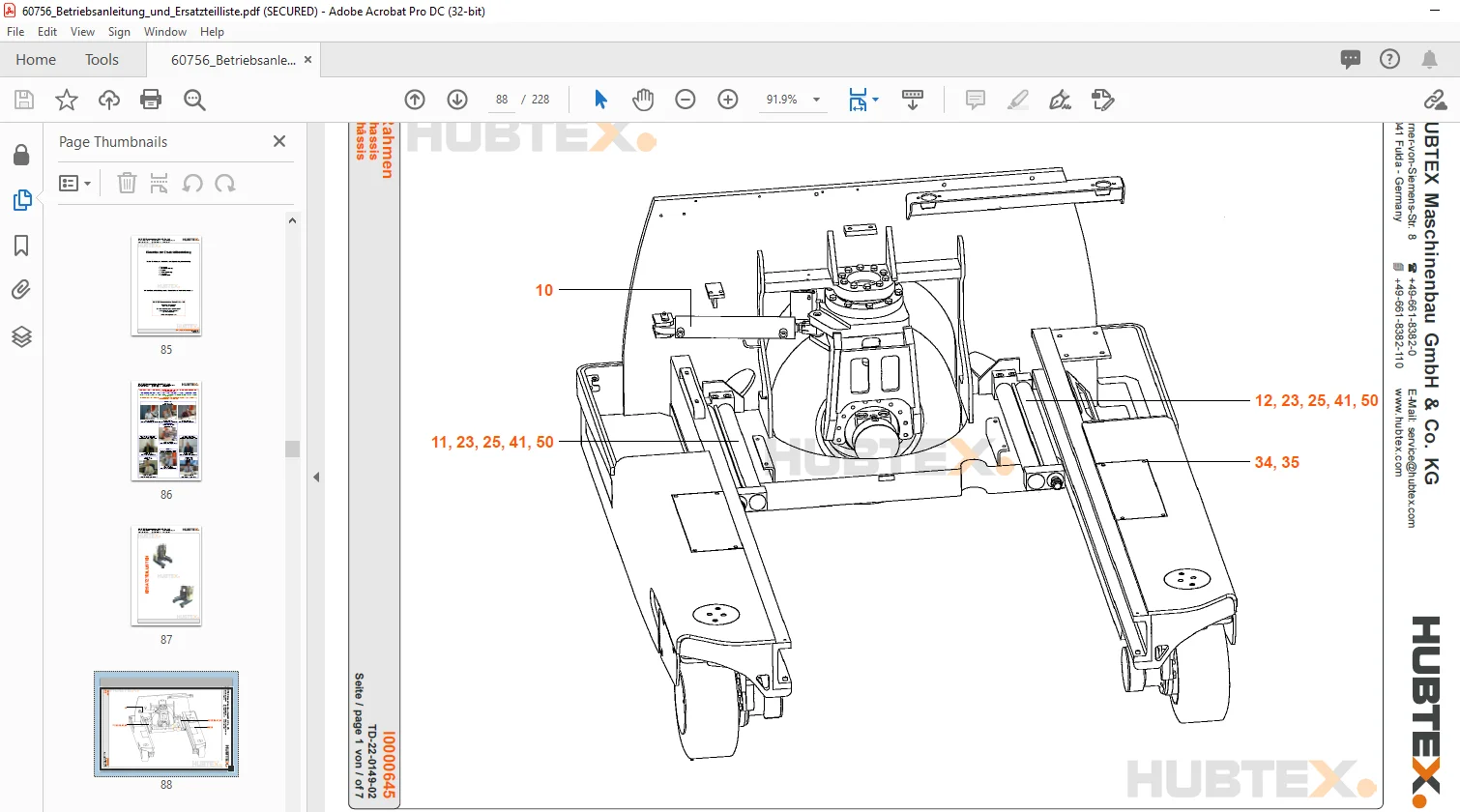
Task: Zoom in with the plus button
Action: [728, 100]
